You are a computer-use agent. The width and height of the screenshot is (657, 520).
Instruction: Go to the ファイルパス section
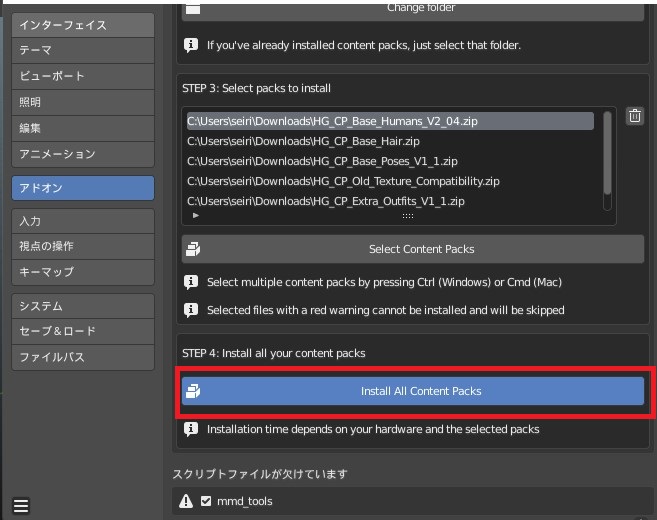tap(83, 357)
